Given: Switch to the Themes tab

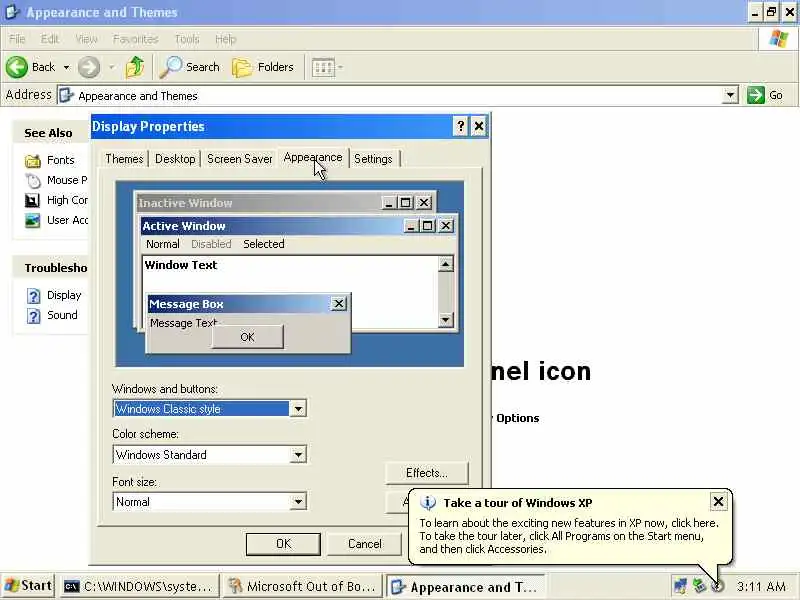Looking at the screenshot, I should click(x=124, y=159).
